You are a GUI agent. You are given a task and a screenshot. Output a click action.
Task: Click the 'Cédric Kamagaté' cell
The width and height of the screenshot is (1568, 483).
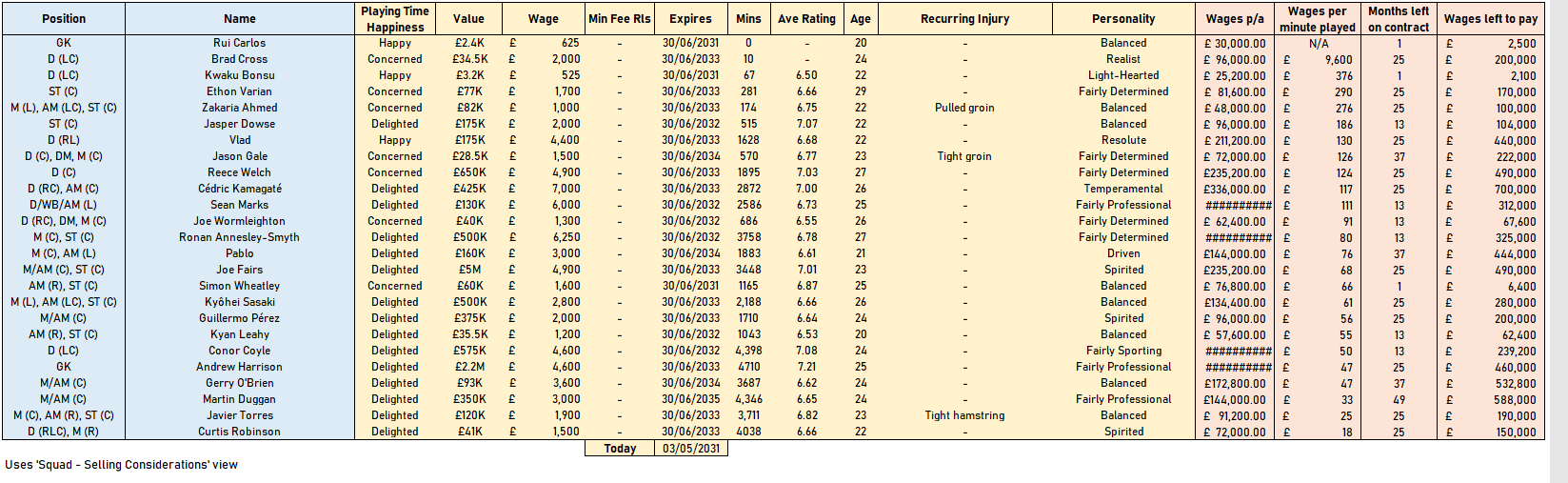tap(240, 189)
